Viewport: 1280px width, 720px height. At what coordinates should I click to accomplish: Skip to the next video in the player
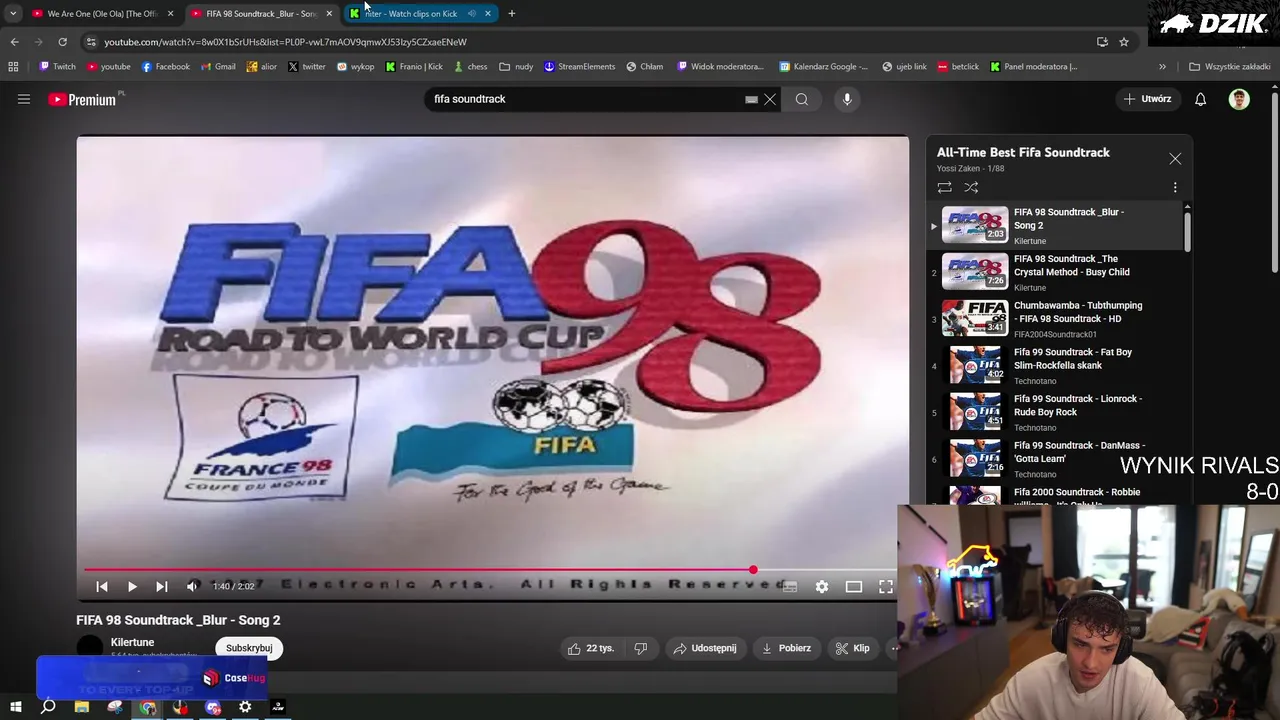coord(162,587)
